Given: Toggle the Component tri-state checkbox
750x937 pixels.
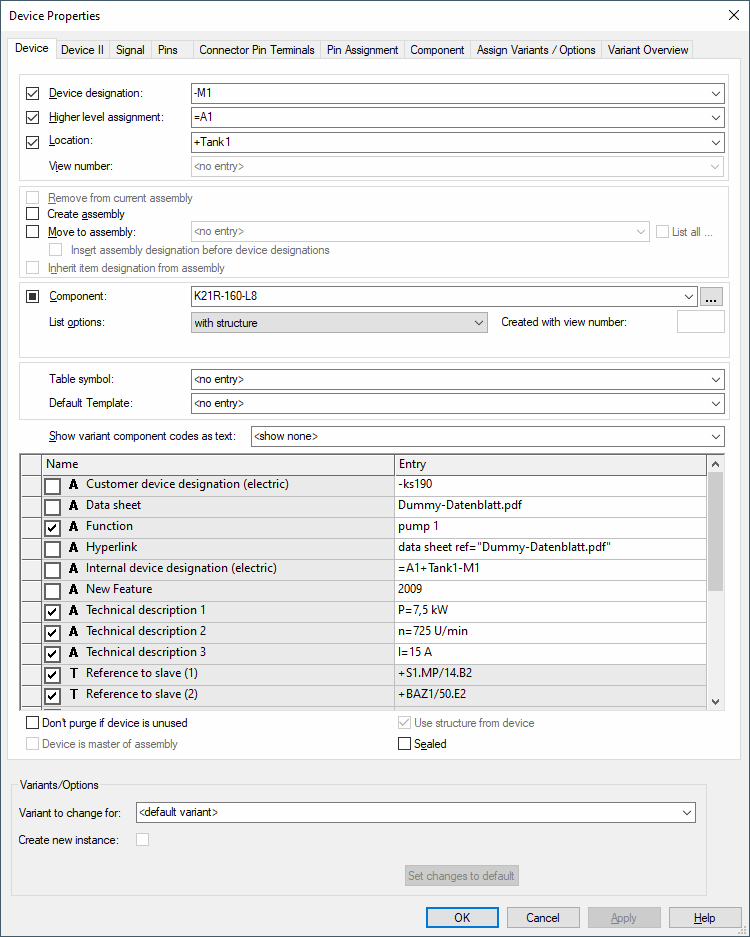Looking at the screenshot, I should click(33, 296).
